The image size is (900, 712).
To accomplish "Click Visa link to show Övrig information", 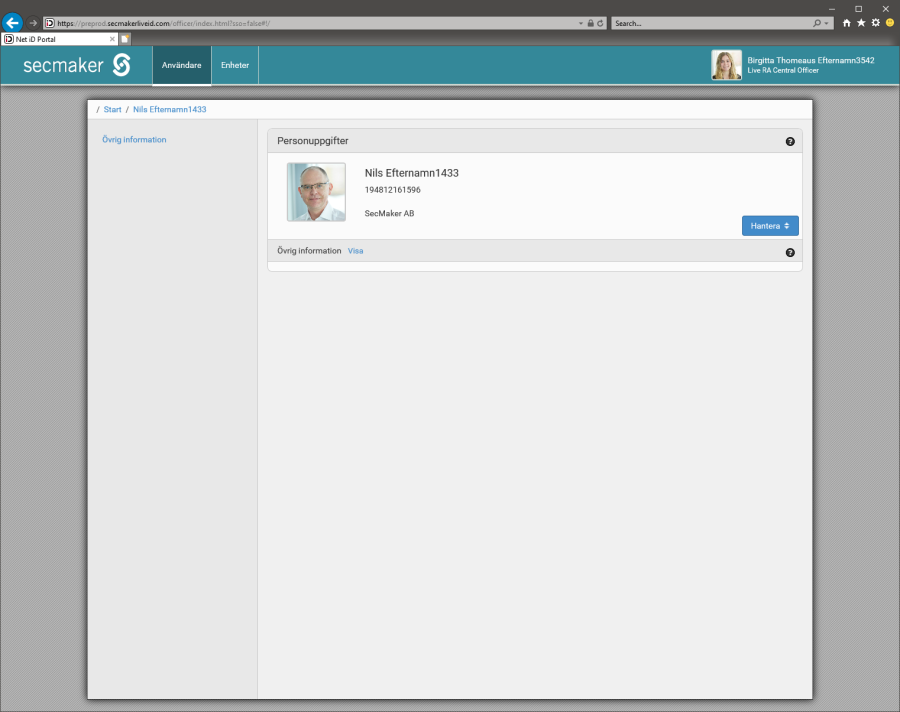I will 355,251.
